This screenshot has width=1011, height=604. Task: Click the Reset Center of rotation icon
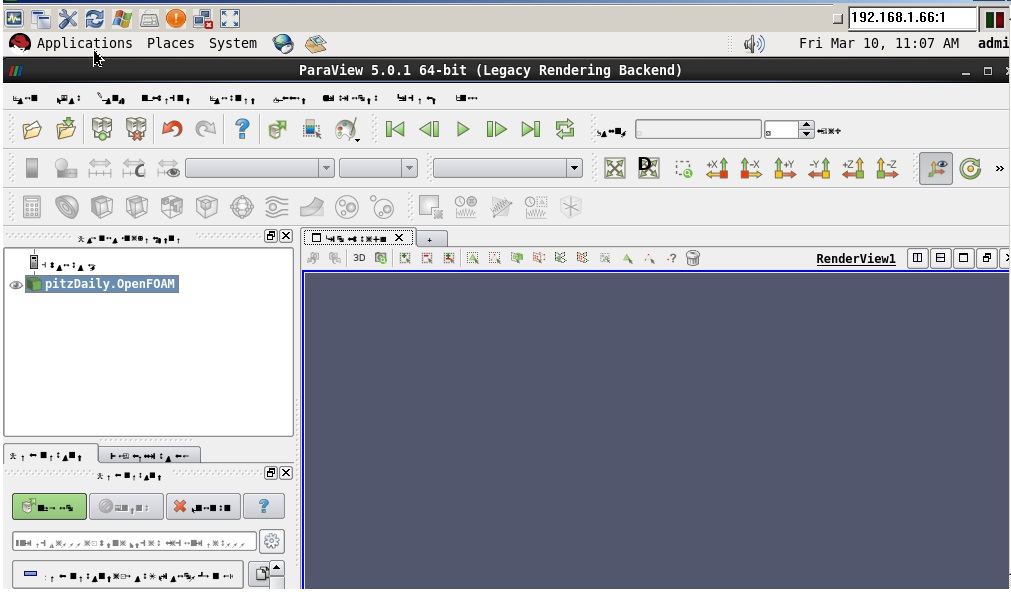pyautogui.click(x=970, y=169)
